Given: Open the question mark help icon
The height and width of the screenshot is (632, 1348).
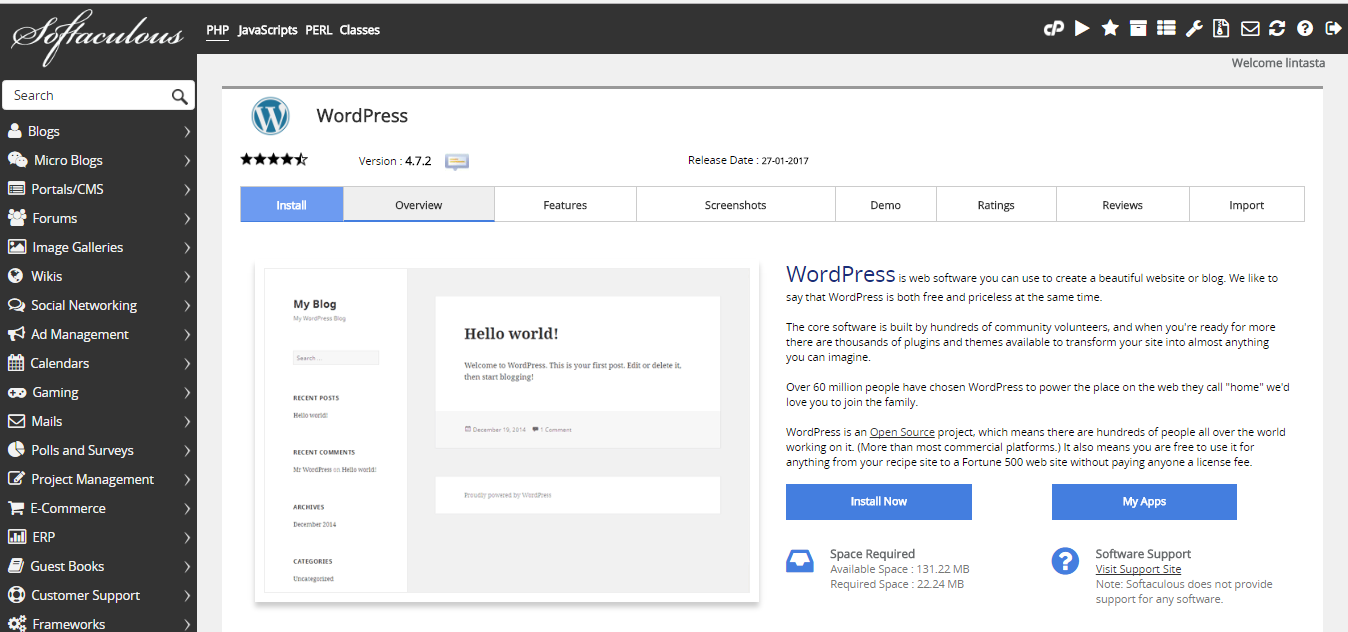Looking at the screenshot, I should click(1305, 28).
